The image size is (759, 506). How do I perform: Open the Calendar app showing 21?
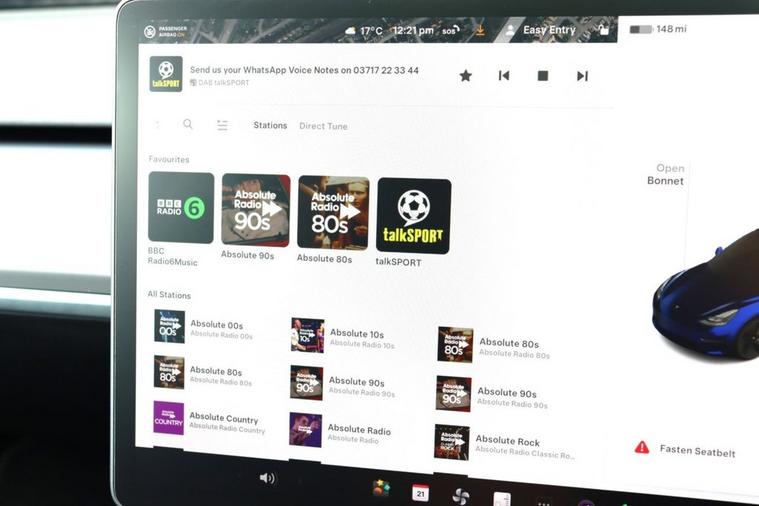(420, 492)
